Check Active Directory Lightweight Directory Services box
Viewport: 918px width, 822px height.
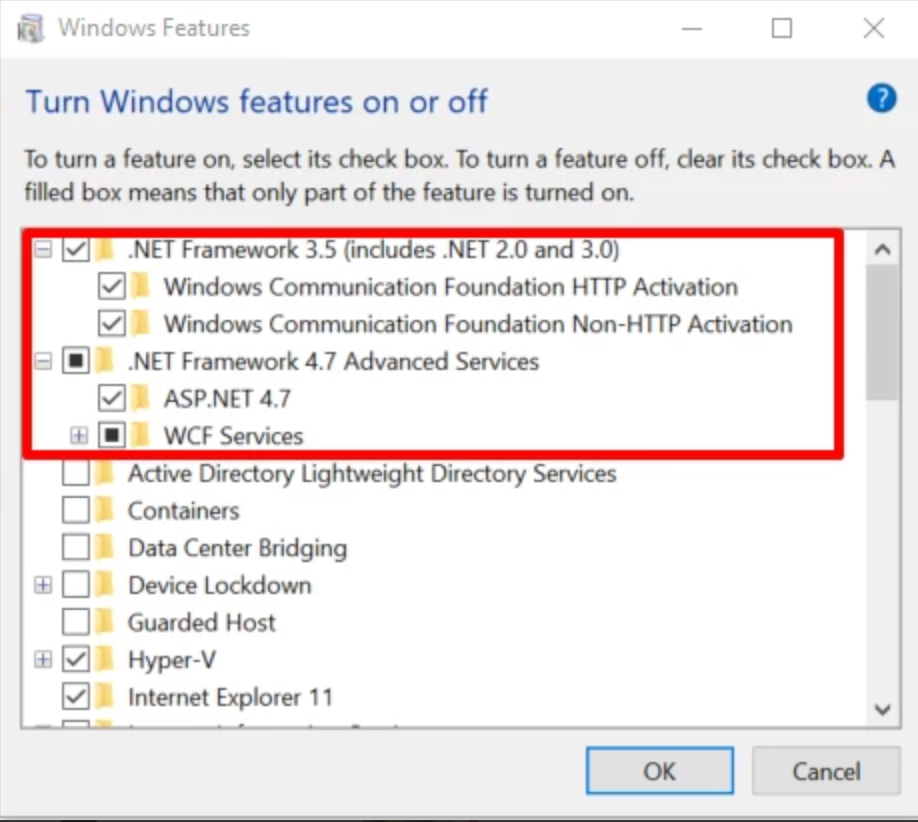[76, 474]
